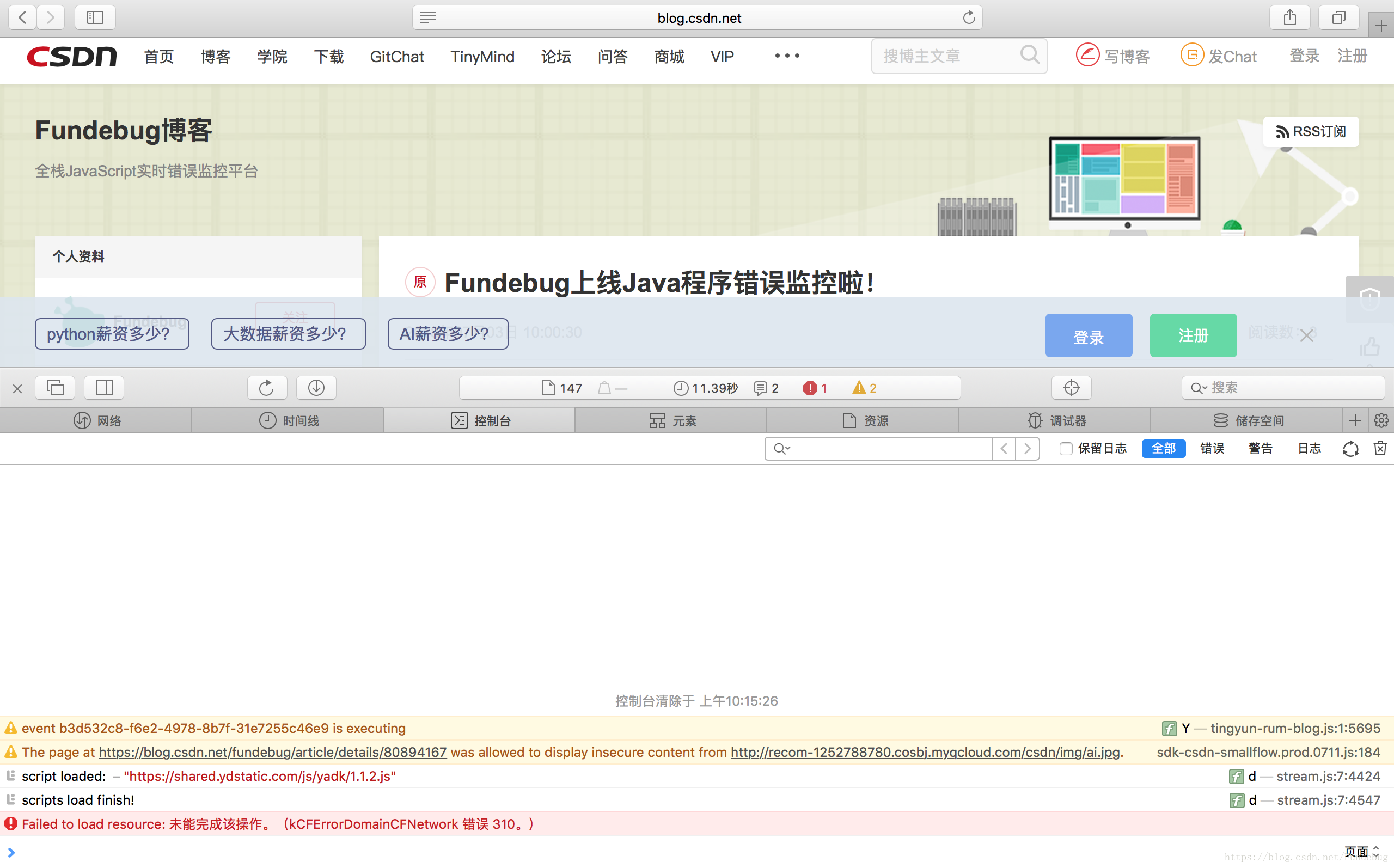
Task: Reload page via address bar refresh icon
Action: 969,17
